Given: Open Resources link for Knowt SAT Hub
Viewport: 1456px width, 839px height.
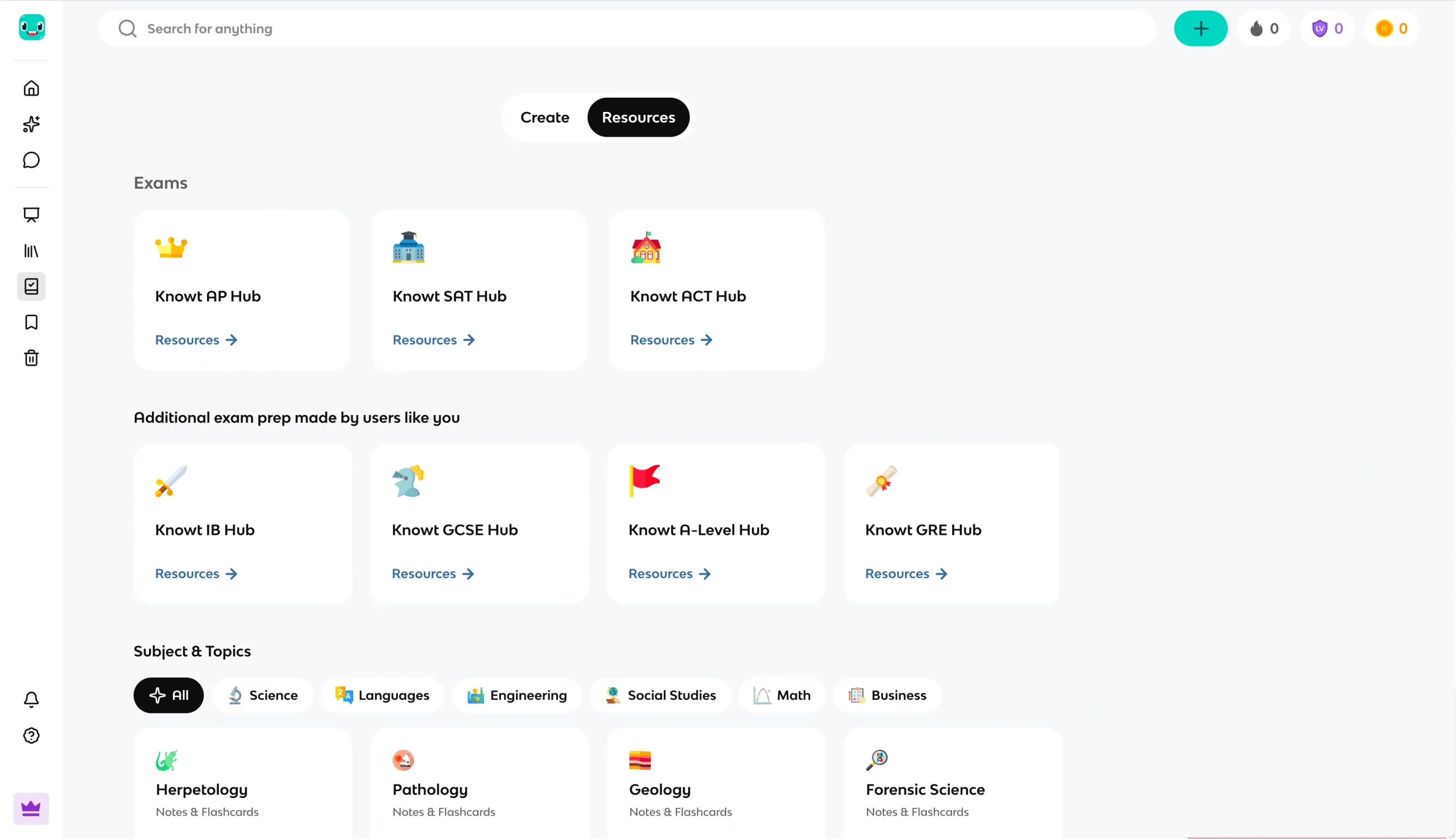Looking at the screenshot, I should 433,340.
